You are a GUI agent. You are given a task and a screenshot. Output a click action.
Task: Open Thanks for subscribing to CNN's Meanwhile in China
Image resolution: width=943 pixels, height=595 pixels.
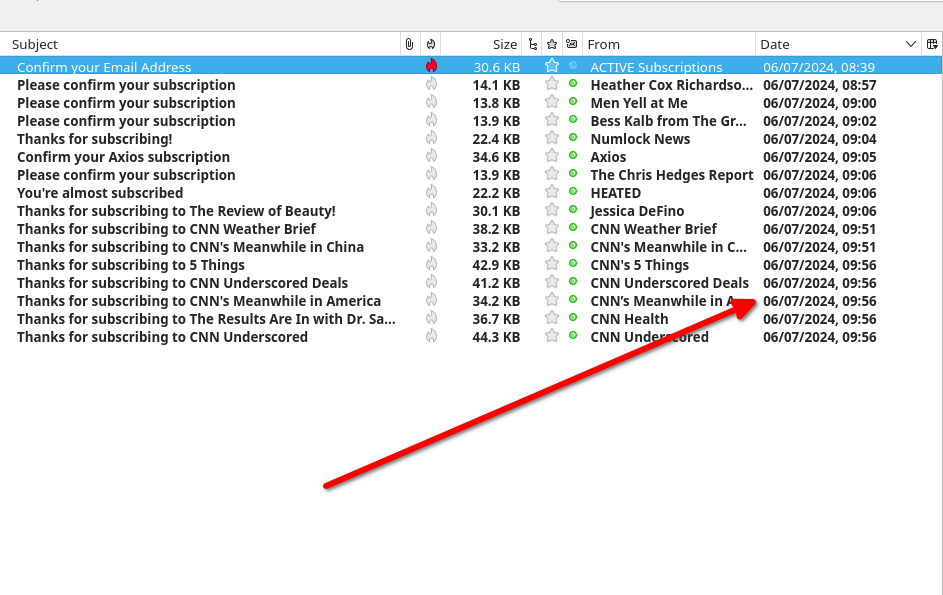pos(190,247)
